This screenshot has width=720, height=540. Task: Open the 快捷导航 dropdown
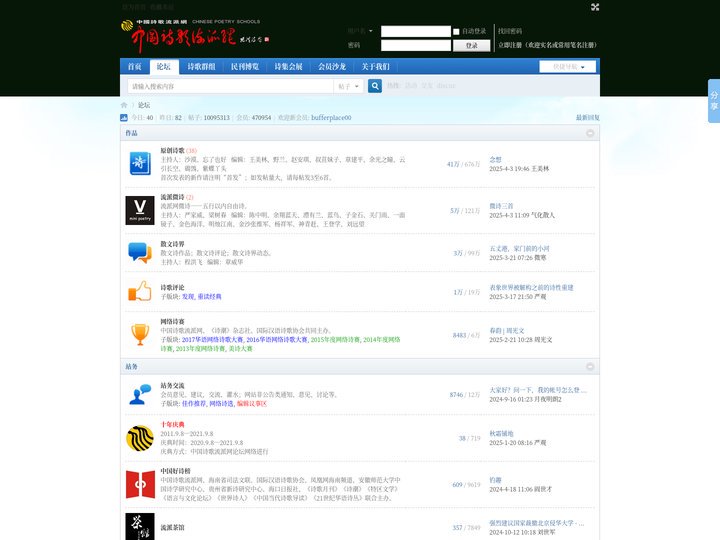pyautogui.click(x=568, y=67)
